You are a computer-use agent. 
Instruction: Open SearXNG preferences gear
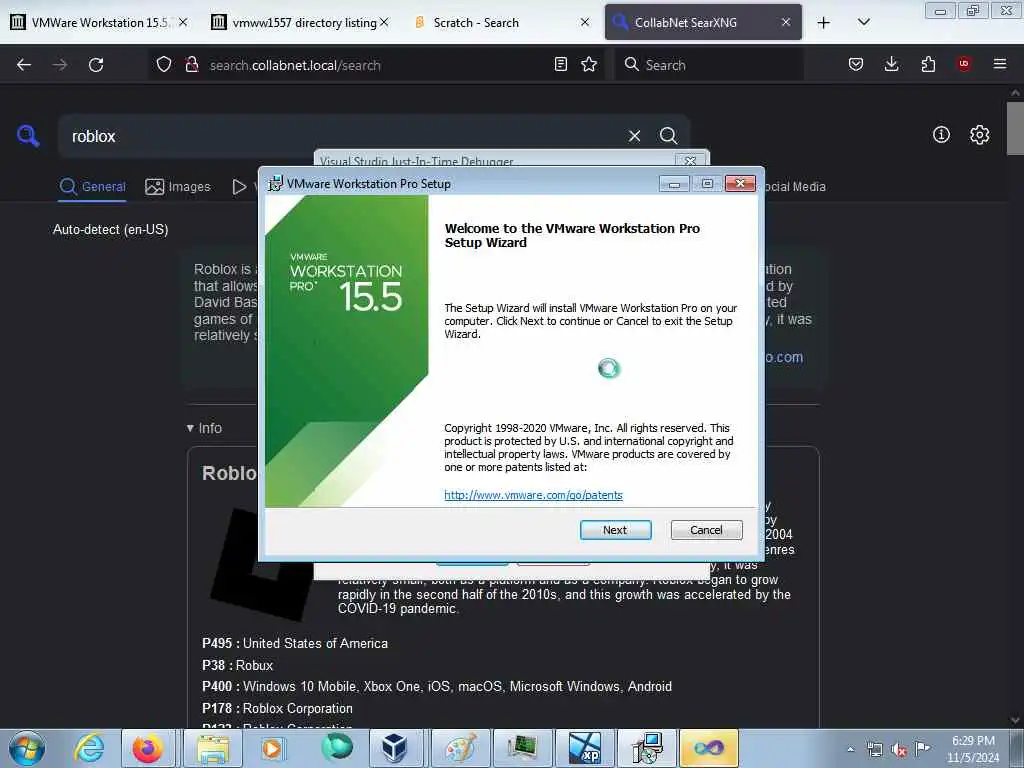coord(979,135)
